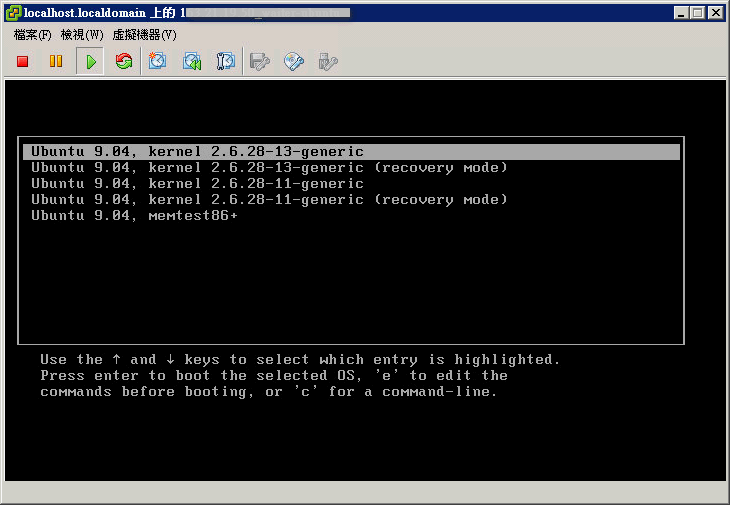Select highlighted kernel 2.6.28-13-generic entry
The width and height of the screenshot is (730, 505).
(351, 152)
